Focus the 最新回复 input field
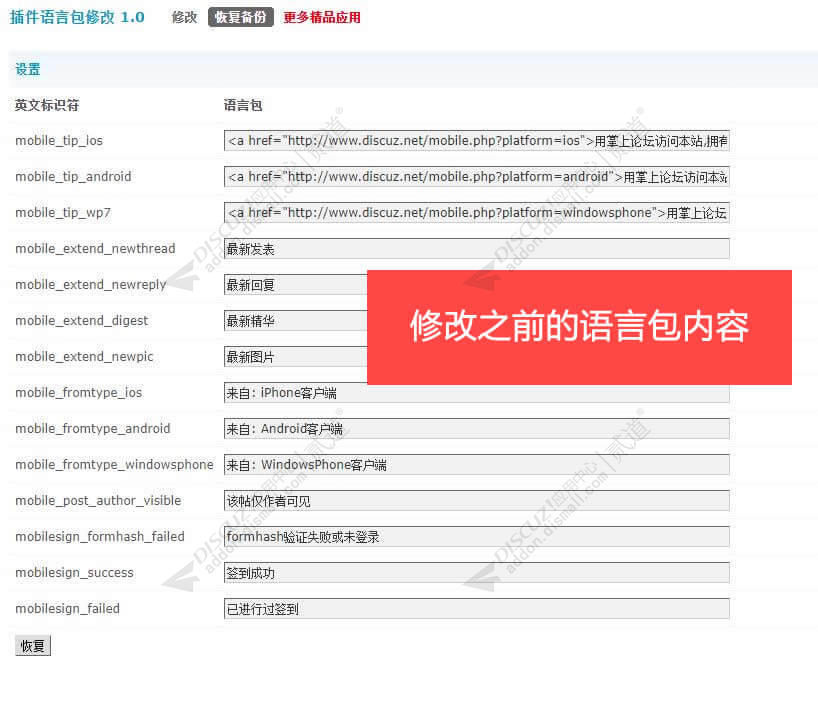 coord(296,284)
